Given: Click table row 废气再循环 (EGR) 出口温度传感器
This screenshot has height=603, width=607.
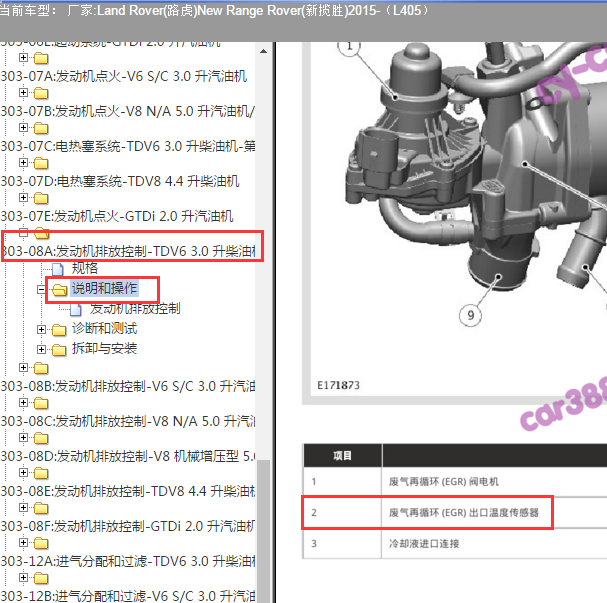Looking at the screenshot, I should (455, 512).
